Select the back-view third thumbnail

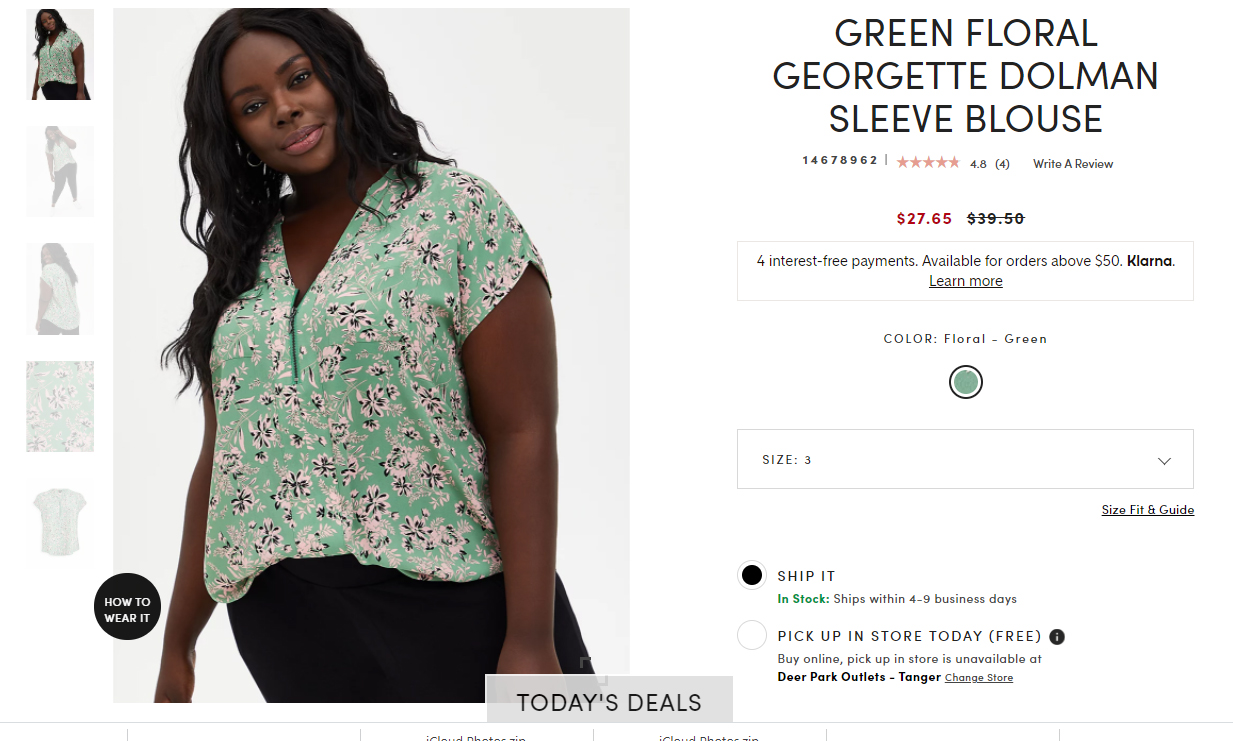pyautogui.click(x=60, y=288)
